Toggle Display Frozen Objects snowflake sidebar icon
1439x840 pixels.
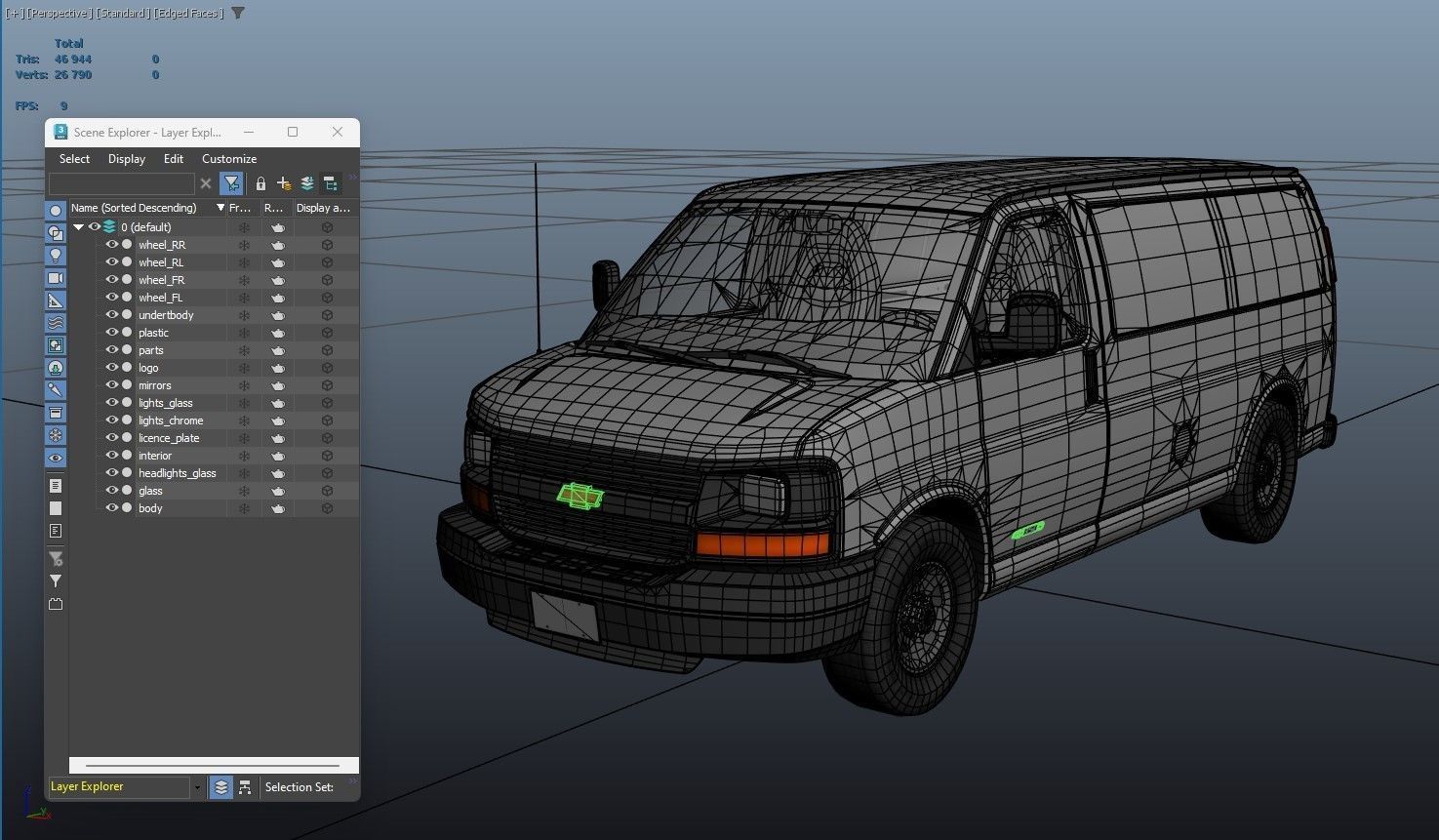pyautogui.click(x=56, y=435)
